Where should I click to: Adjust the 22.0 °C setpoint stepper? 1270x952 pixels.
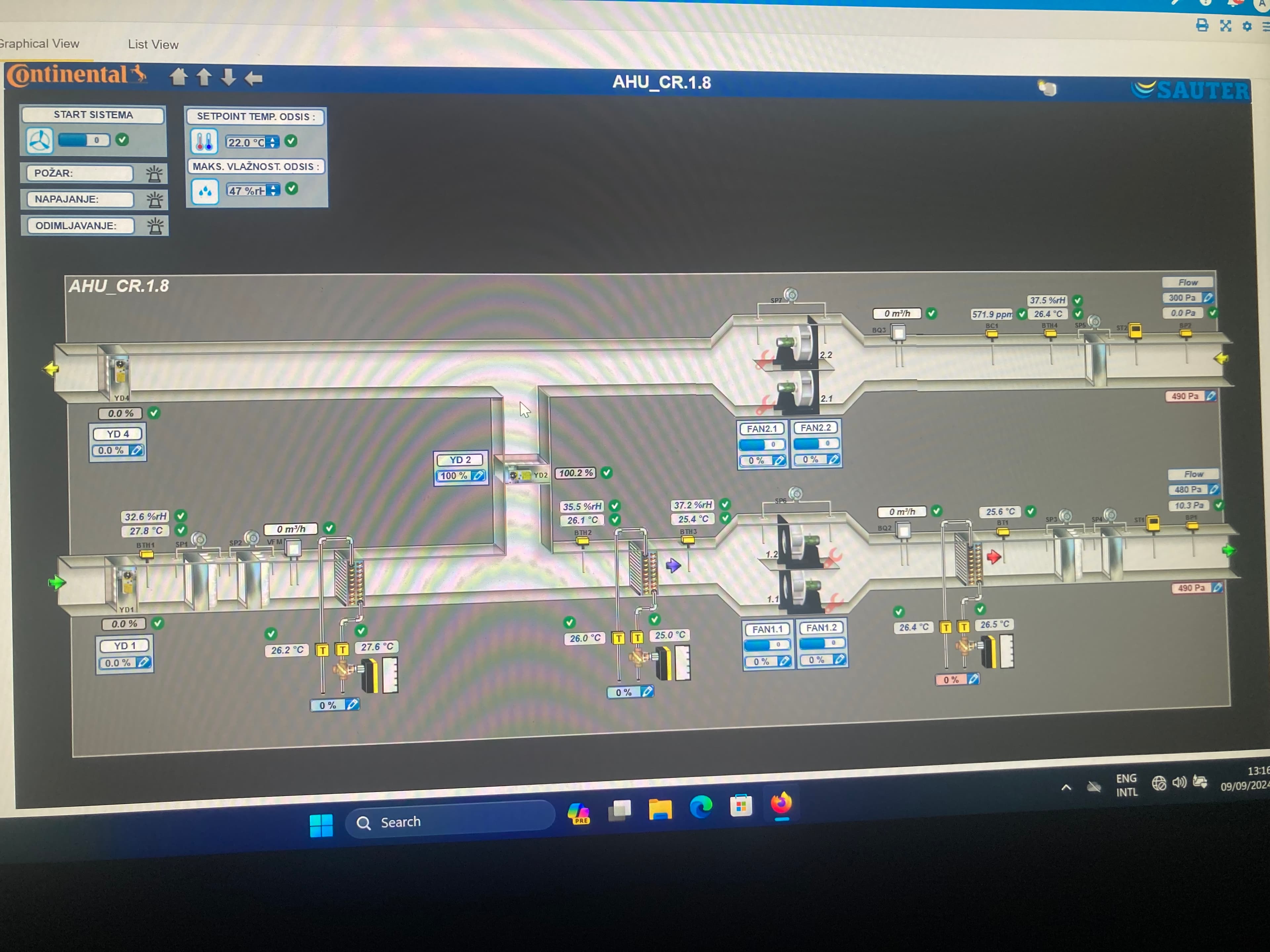point(273,142)
